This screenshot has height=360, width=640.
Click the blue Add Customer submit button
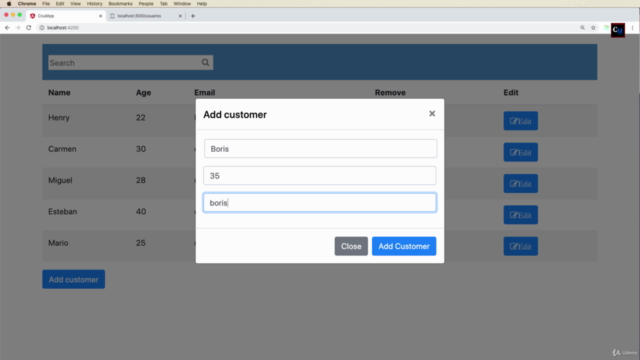pyautogui.click(x=404, y=246)
